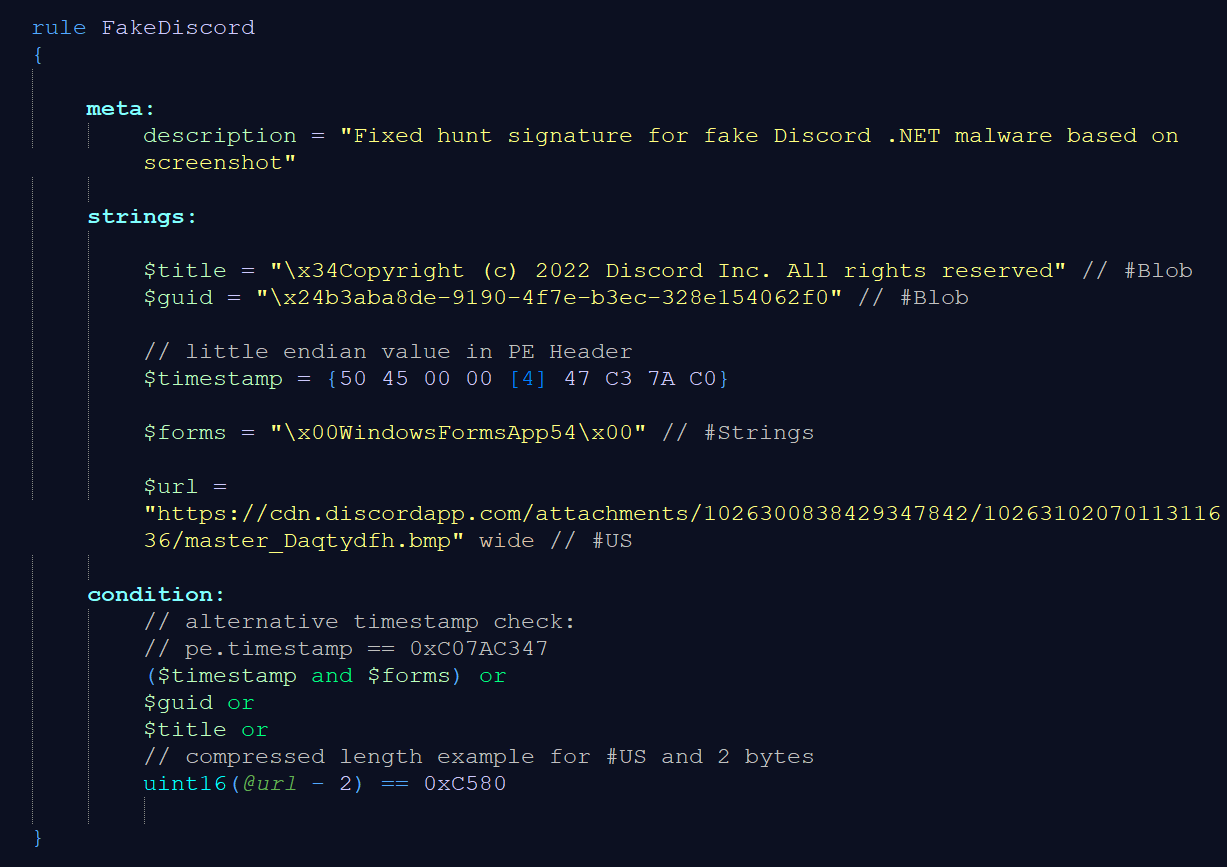Click the 'description' identifier
The height and width of the screenshot is (867, 1227).
pyautogui.click(x=220, y=136)
